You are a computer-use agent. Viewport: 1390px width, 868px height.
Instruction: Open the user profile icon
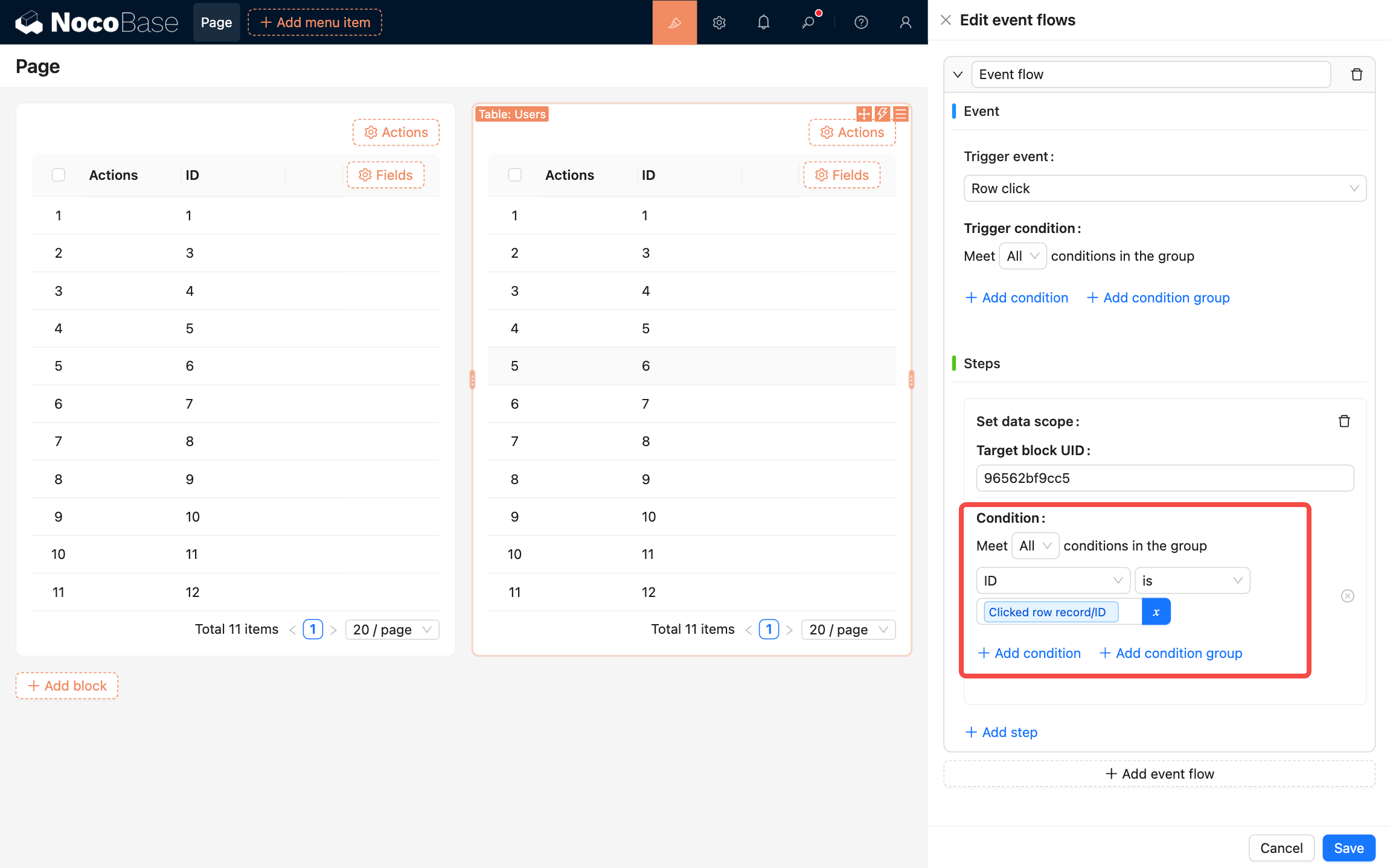905,22
